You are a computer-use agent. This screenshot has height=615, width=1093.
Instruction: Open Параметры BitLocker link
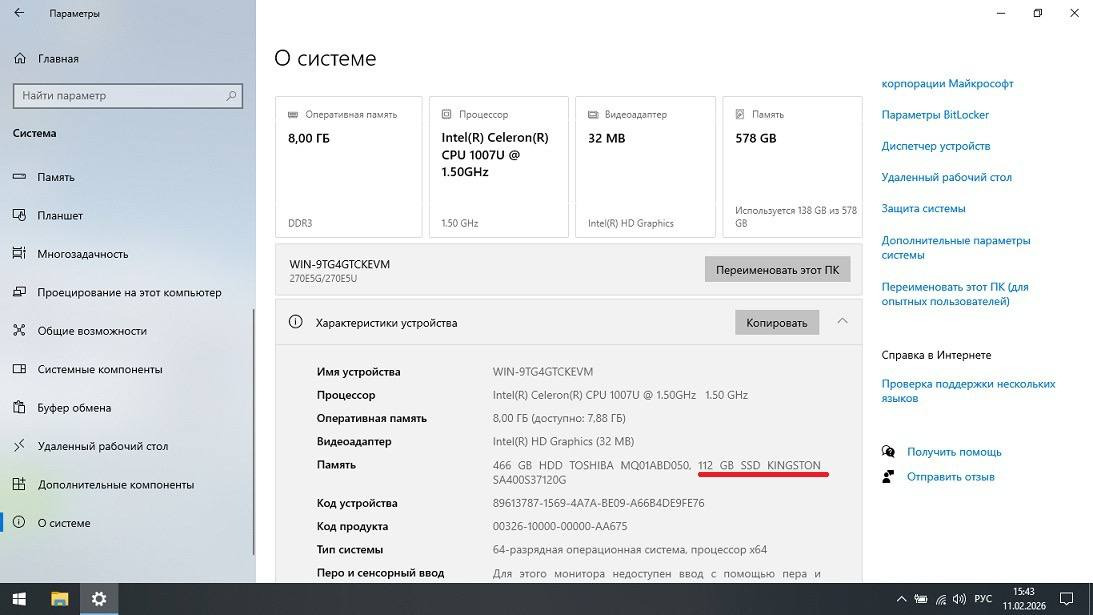coord(935,115)
